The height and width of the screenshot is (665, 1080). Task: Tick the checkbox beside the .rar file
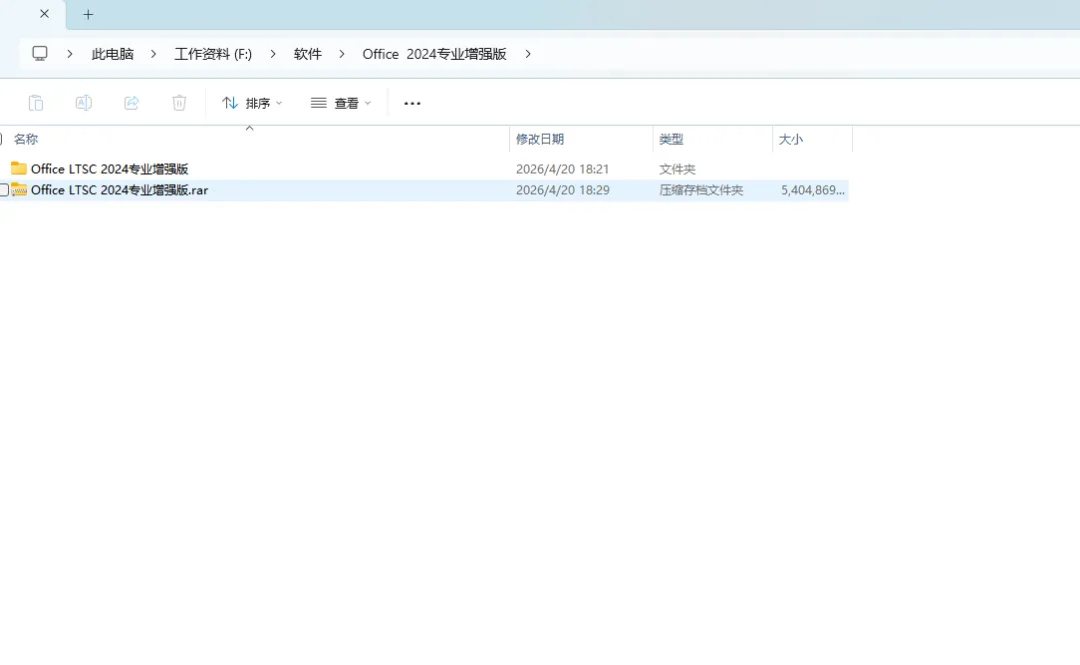[x=4, y=190]
